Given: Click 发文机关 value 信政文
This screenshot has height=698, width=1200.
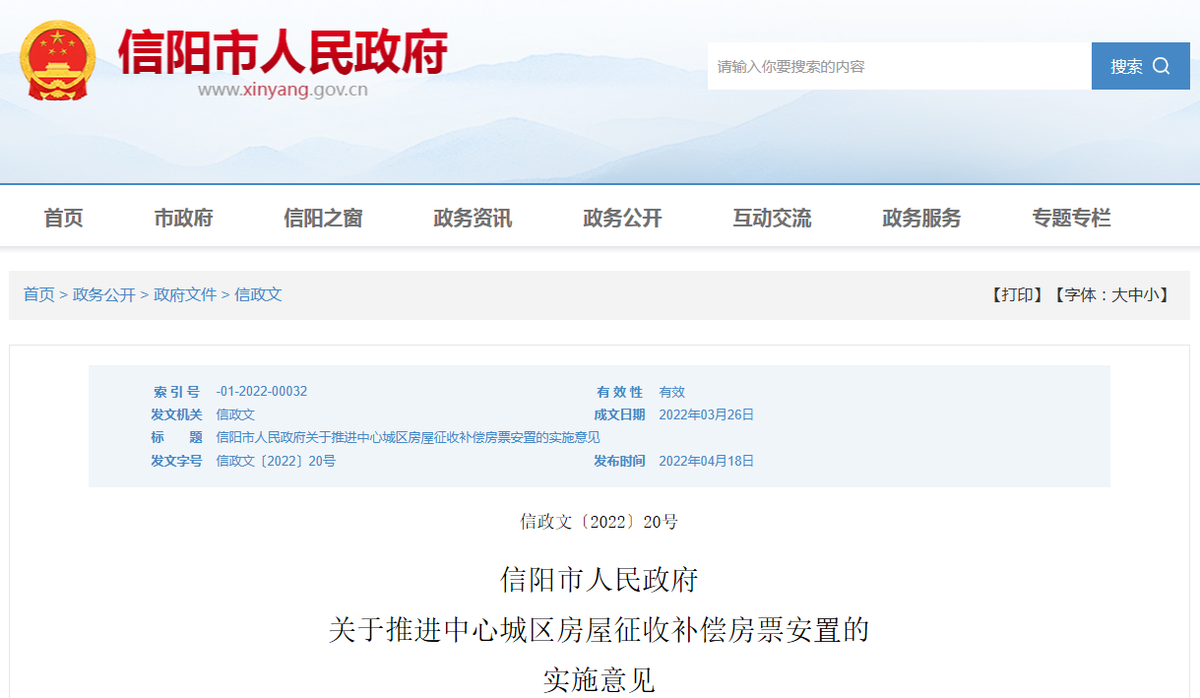Looking at the screenshot, I should [x=235, y=415].
